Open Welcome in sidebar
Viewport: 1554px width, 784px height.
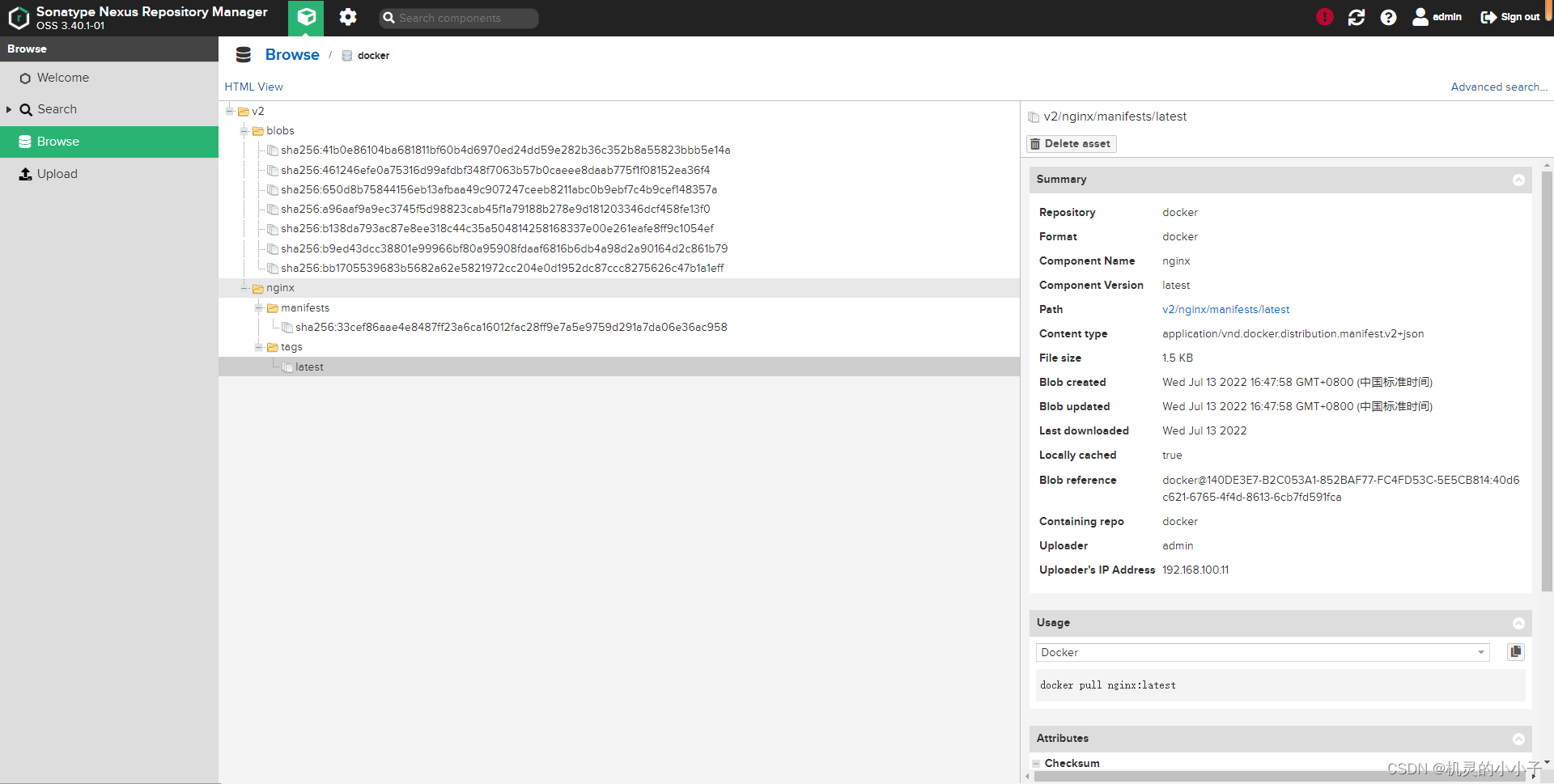pyautogui.click(x=109, y=78)
